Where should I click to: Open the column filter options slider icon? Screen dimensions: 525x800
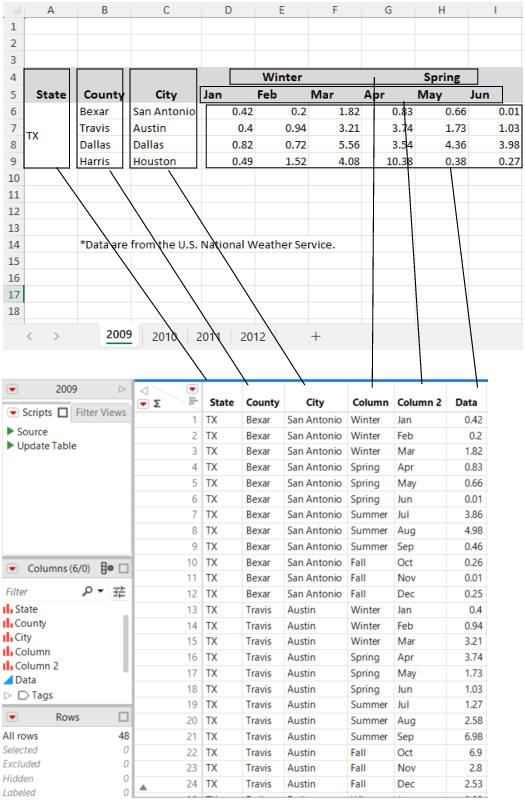click(119, 592)
